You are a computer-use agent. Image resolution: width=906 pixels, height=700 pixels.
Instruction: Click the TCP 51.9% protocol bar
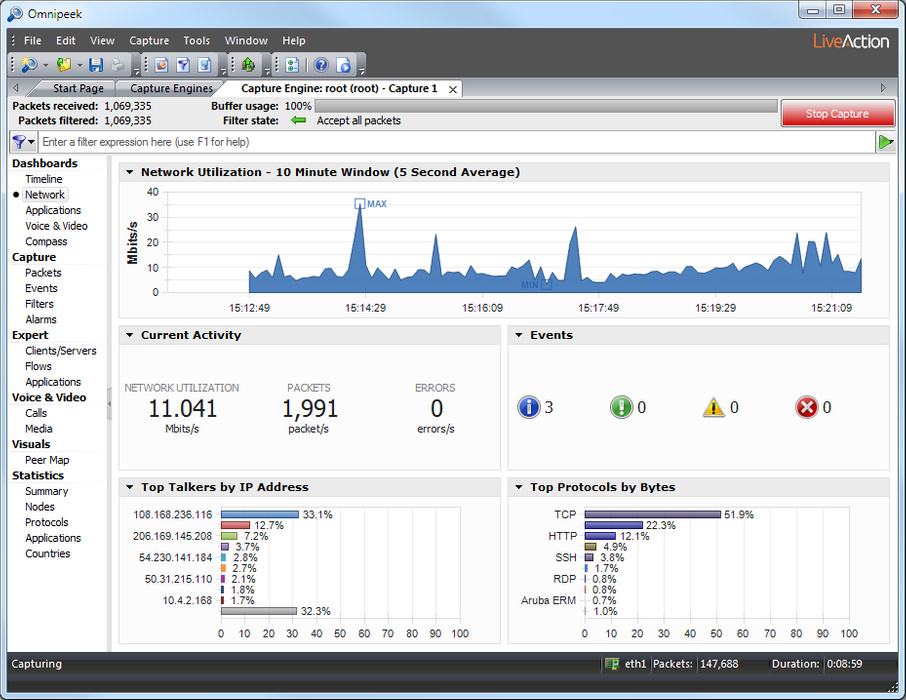pos(653,514)
